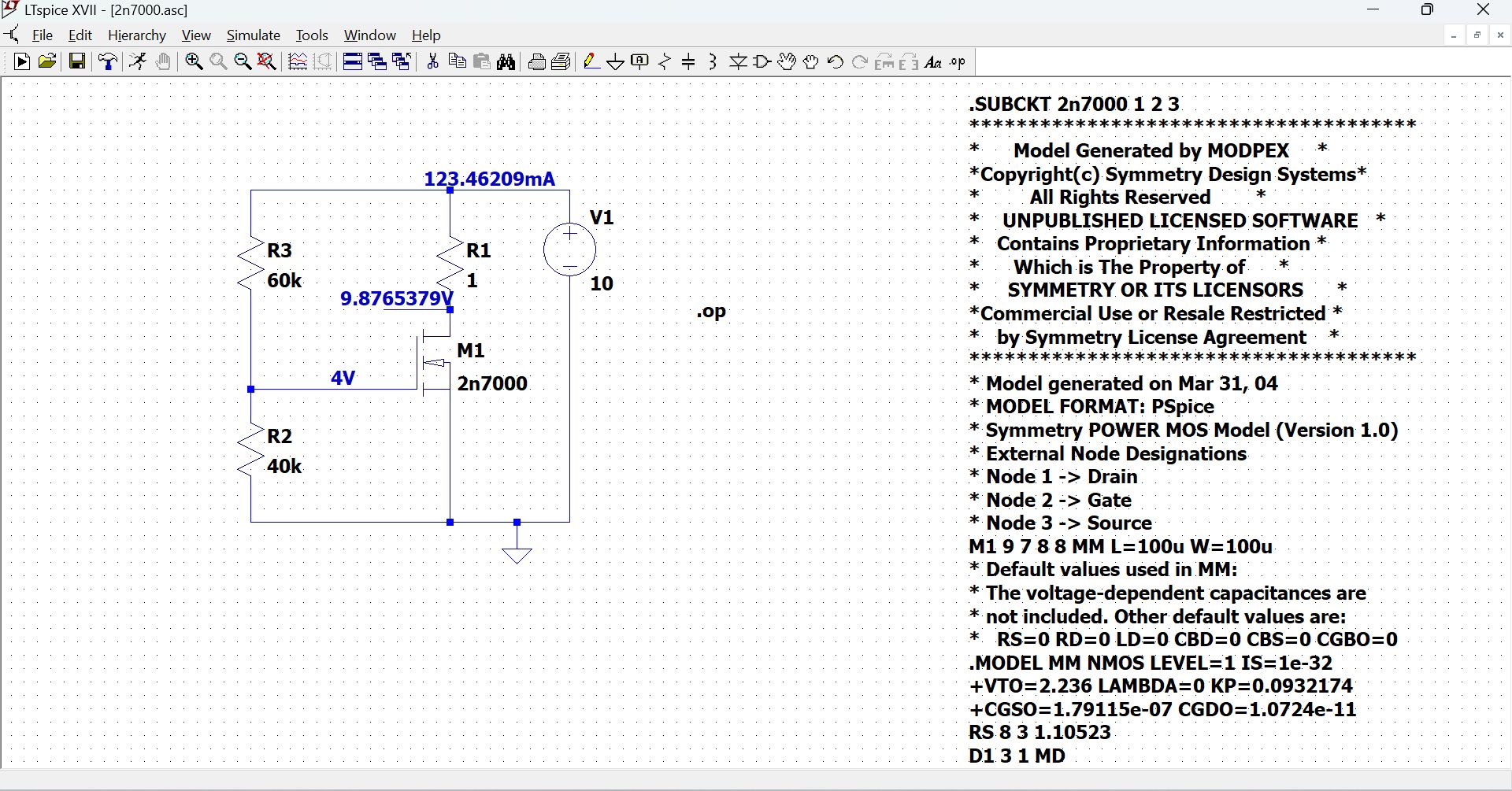Zoom to fit with the crossed magnifier icon

(x=267, y=62)
